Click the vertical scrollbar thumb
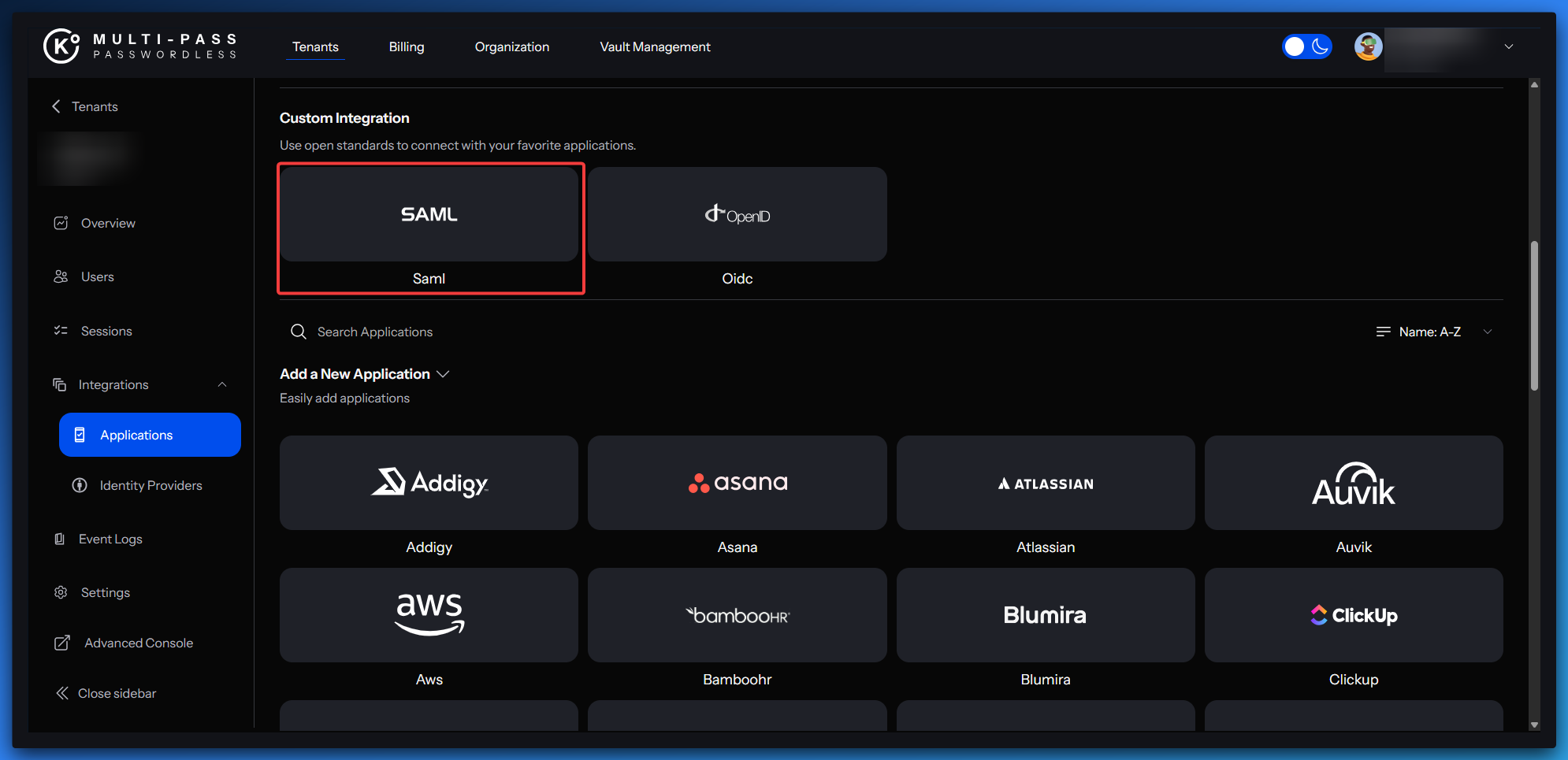This screenshot has height=760, width=1568. click(1533, 315)
